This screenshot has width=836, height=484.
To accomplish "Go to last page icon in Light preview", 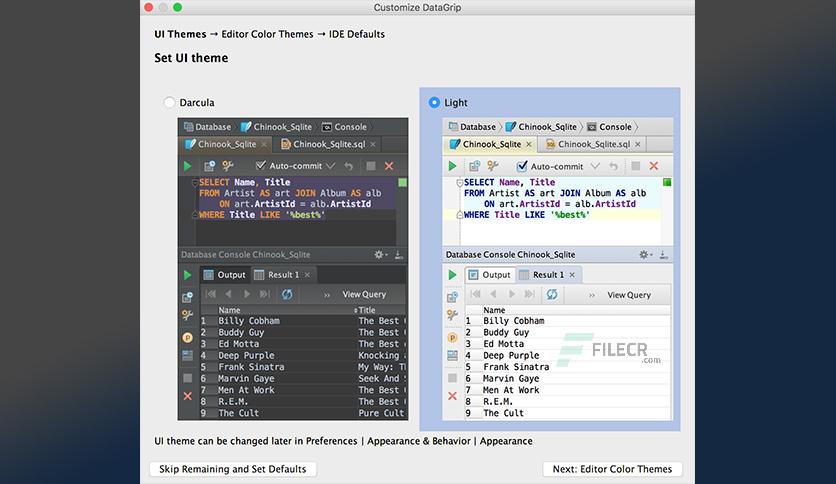I will click(529, 294).
